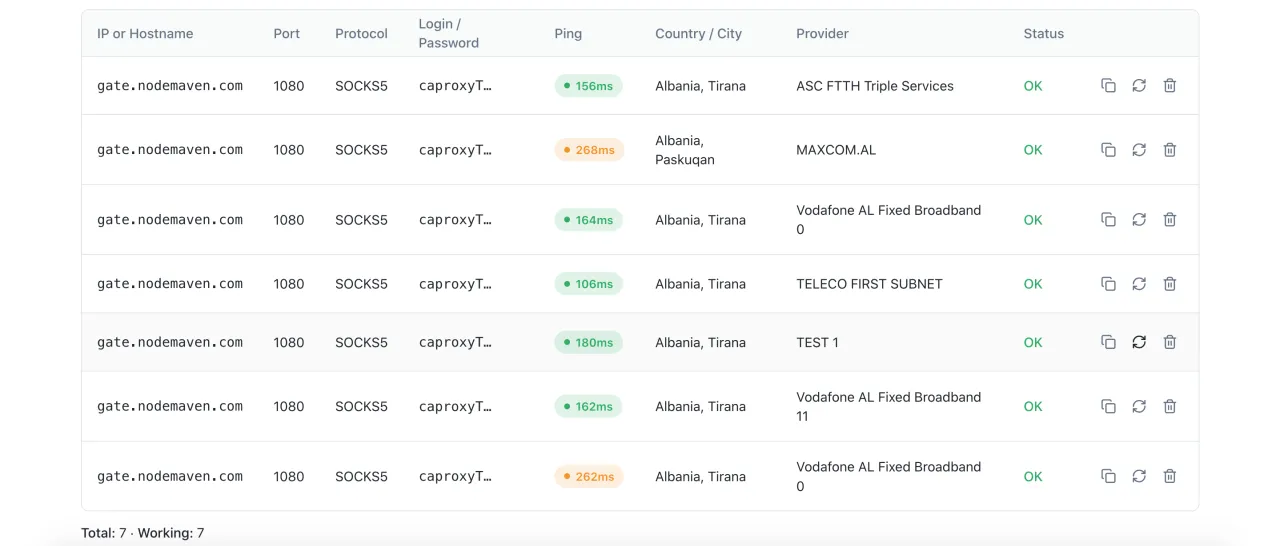Delete the MAXCOM.AL proxy row
Screen dimensions: 1280x546
tap(1170, 150)
